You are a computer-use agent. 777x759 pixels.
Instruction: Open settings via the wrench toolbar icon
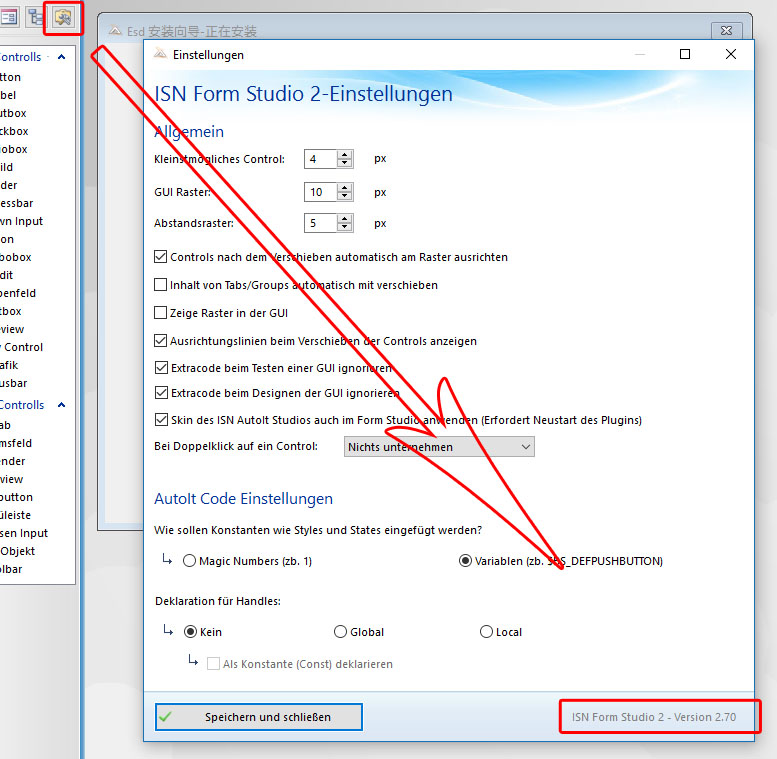pyautogui.click(x=63, y=18)
